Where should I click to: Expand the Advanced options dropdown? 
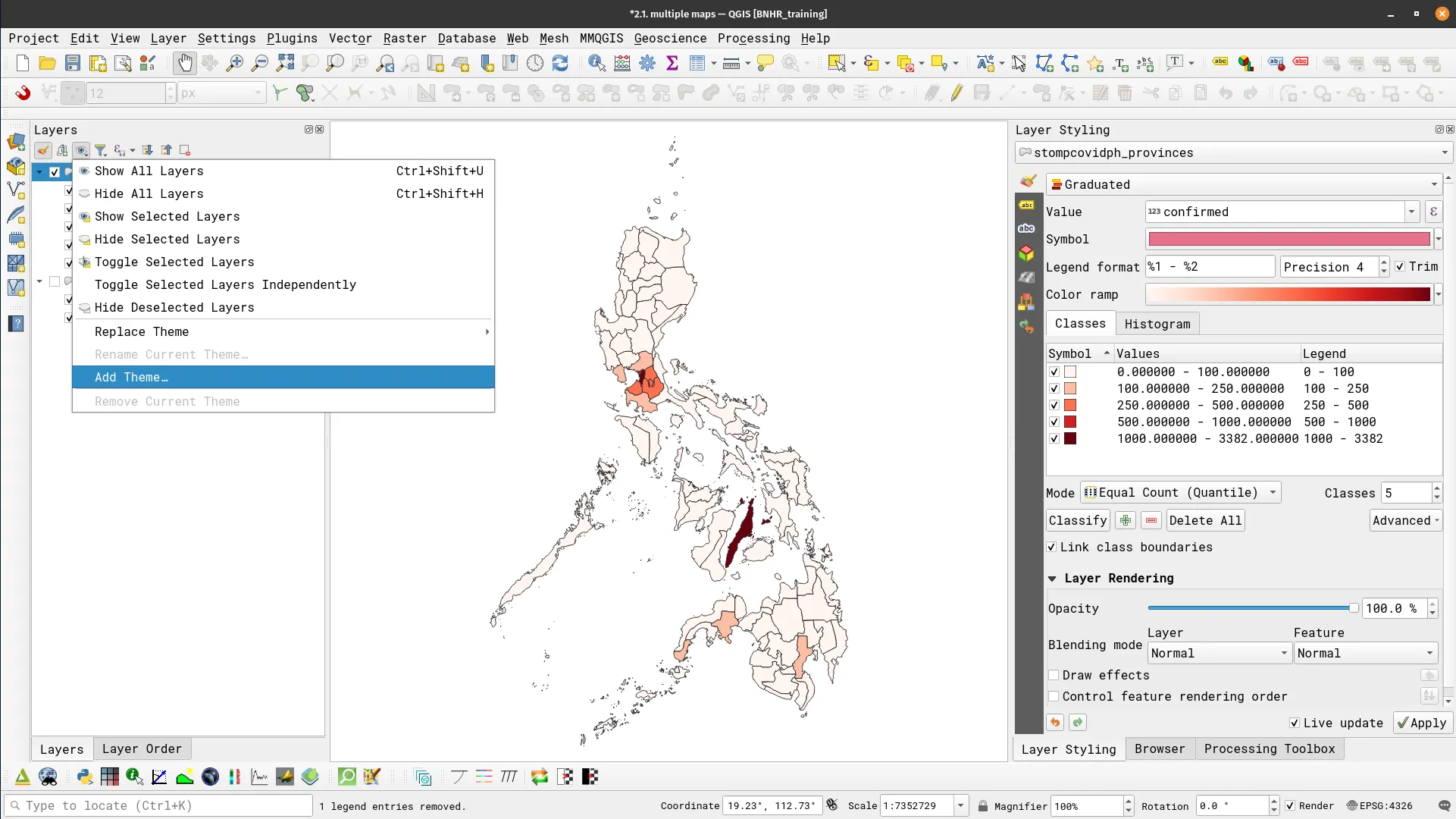(1405, 520)
